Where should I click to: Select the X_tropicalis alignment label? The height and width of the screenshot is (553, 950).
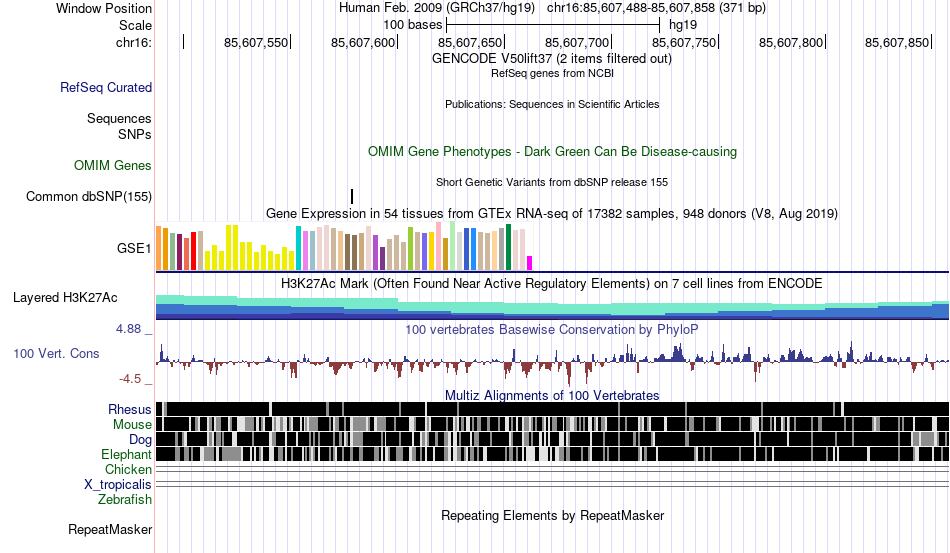118,485
